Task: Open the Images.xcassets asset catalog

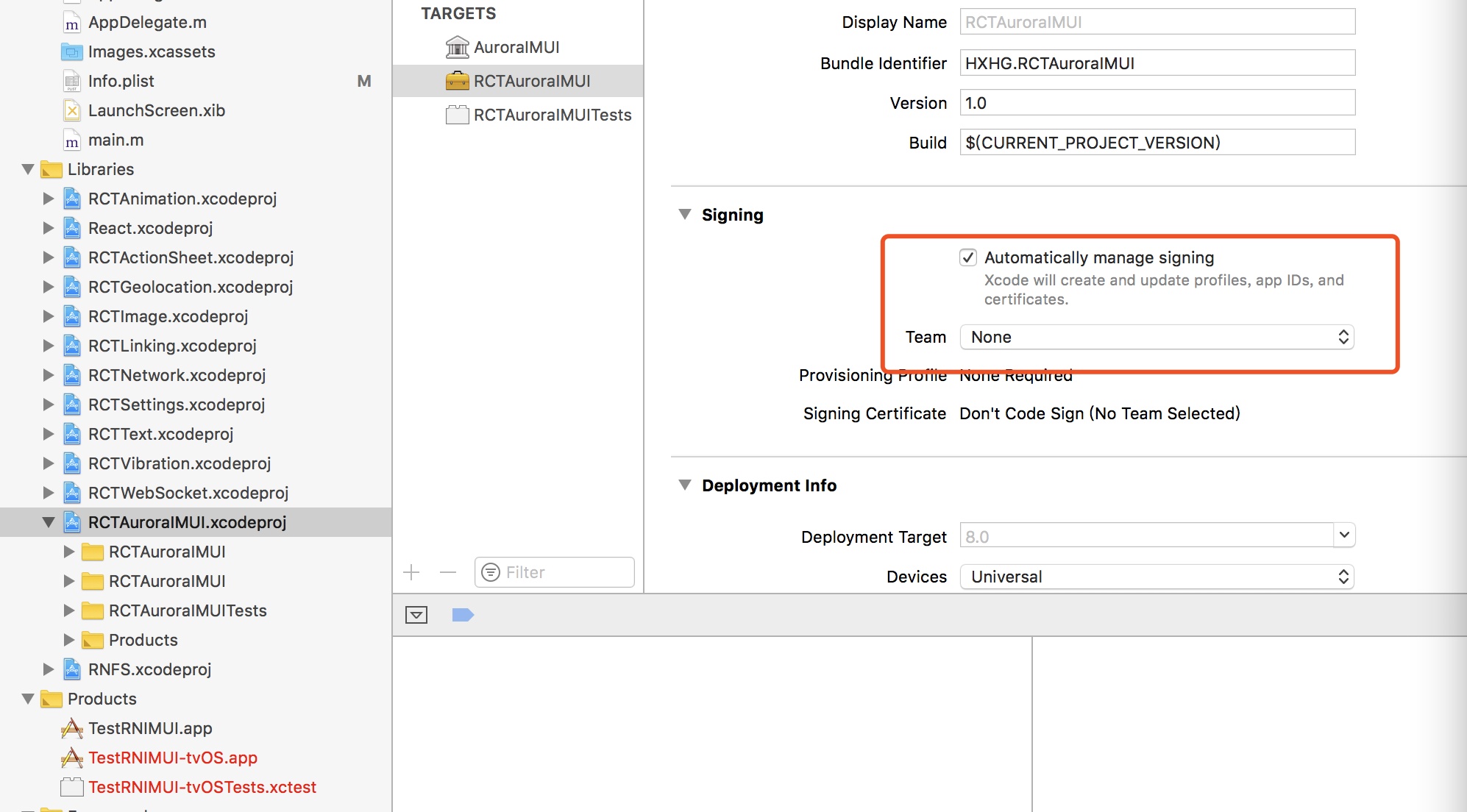Action: pos(152,51)
